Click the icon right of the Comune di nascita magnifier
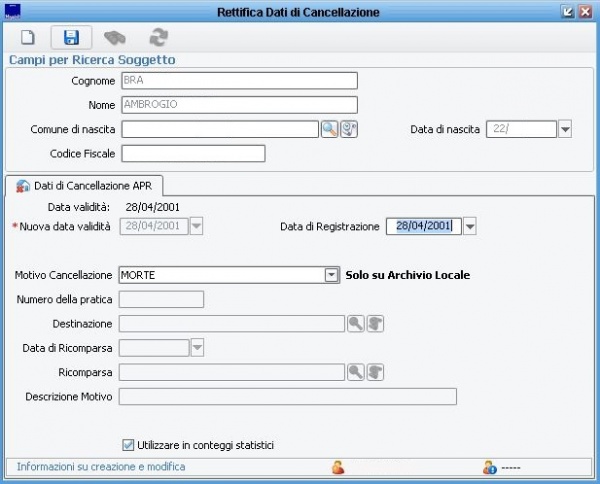Image resolution: width=600 pixels, height=484 pixels. click(349, 129)
